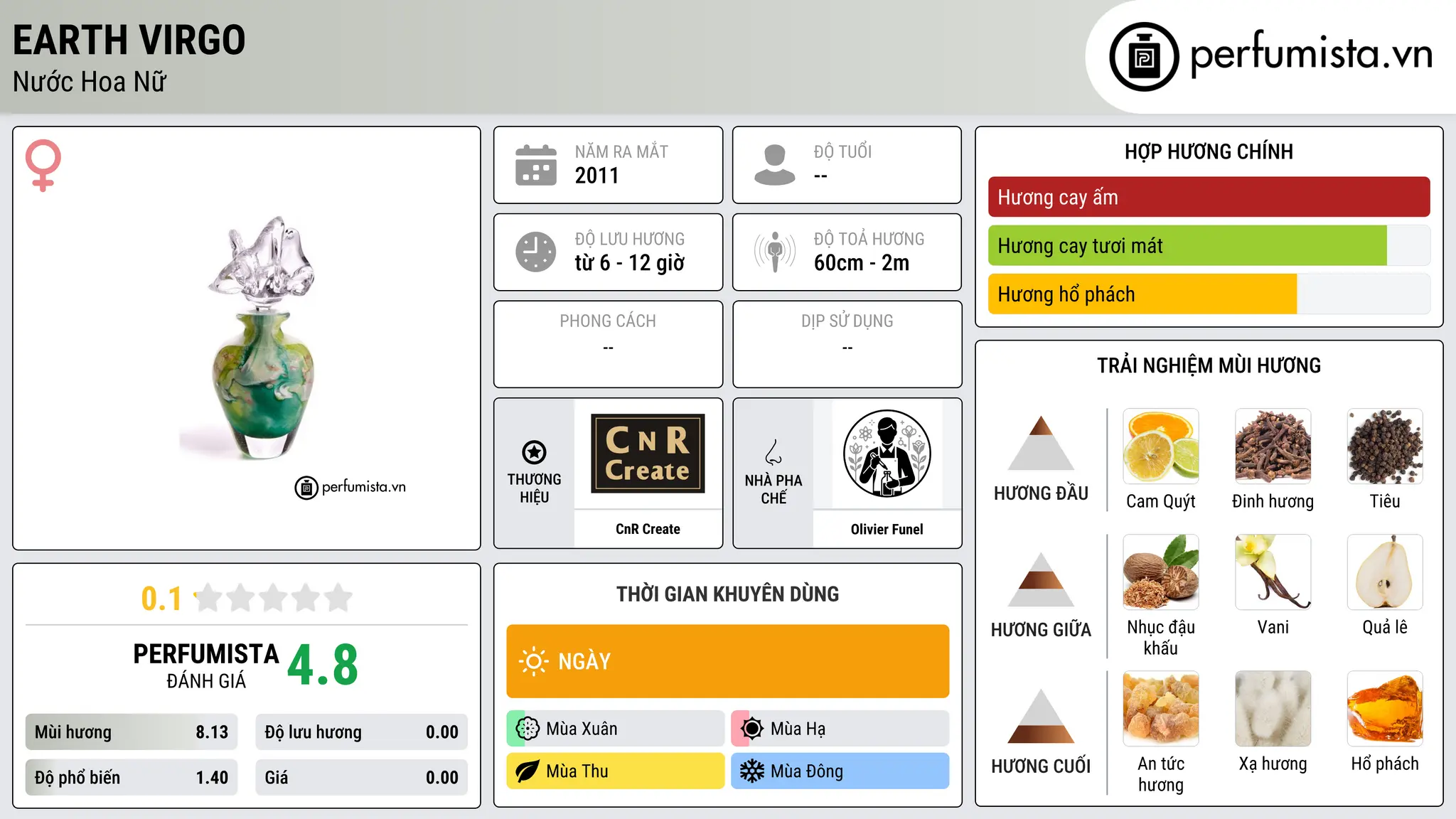Click the CnR Create brand logo image
The width and height of the screenshot is (1456, 819).
click(x=648, y=454)
